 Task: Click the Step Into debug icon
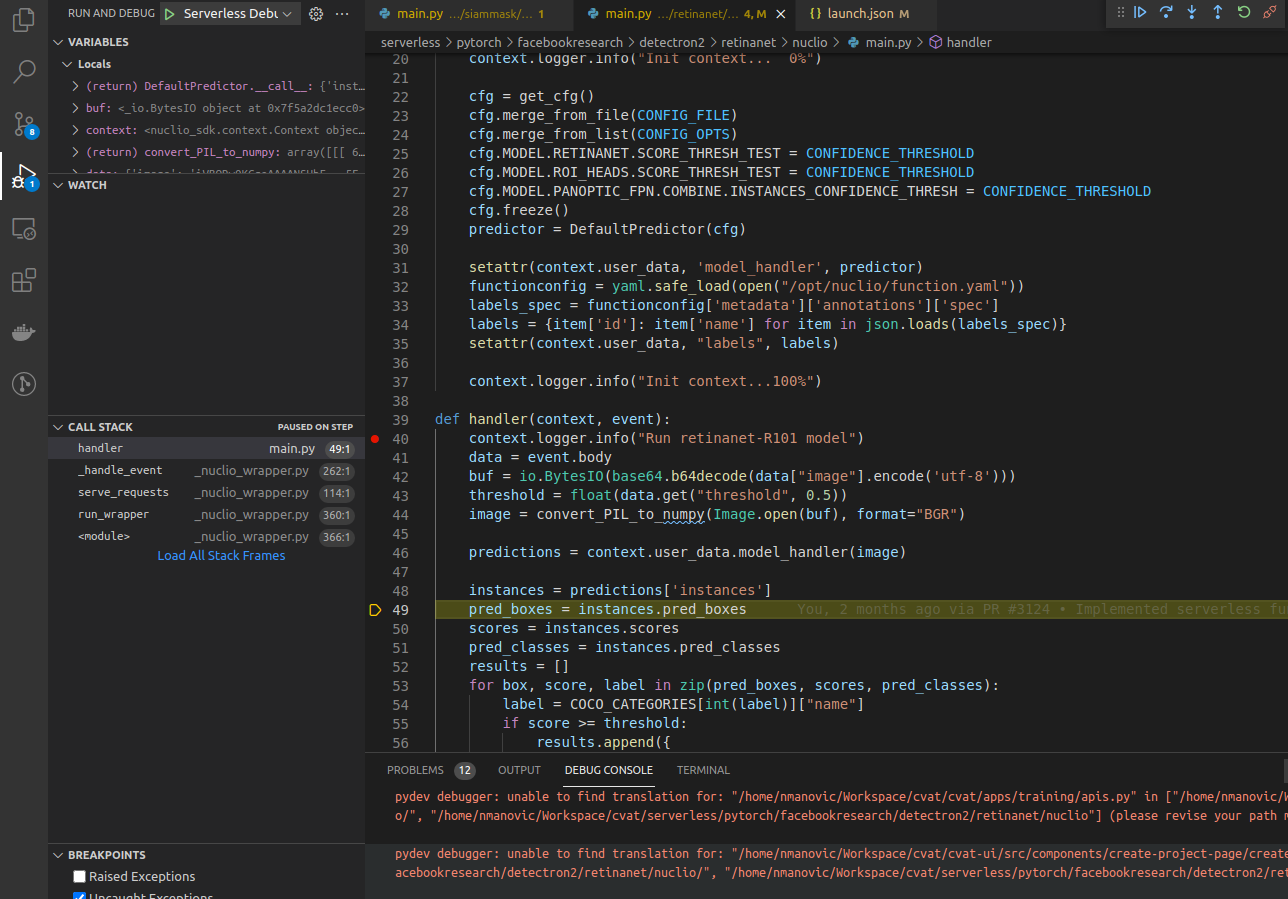point(1191,12)
